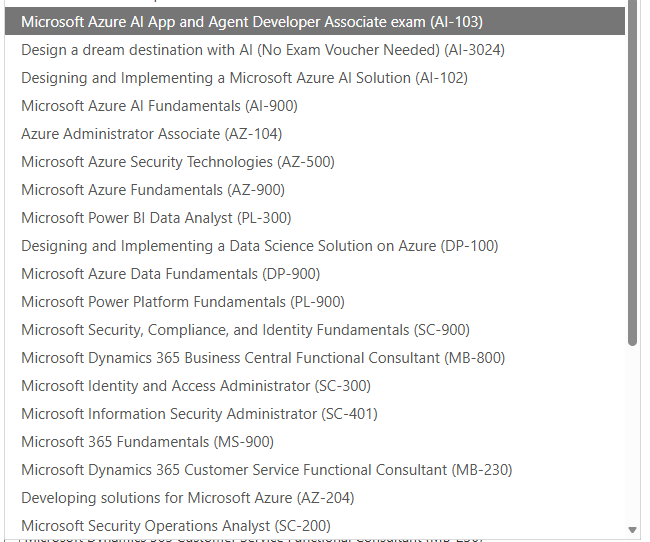Select Microsoft Azure Fundamentals (AZ-900)
The height and width of the screenshot is (542, 650).
coord(315,190)
